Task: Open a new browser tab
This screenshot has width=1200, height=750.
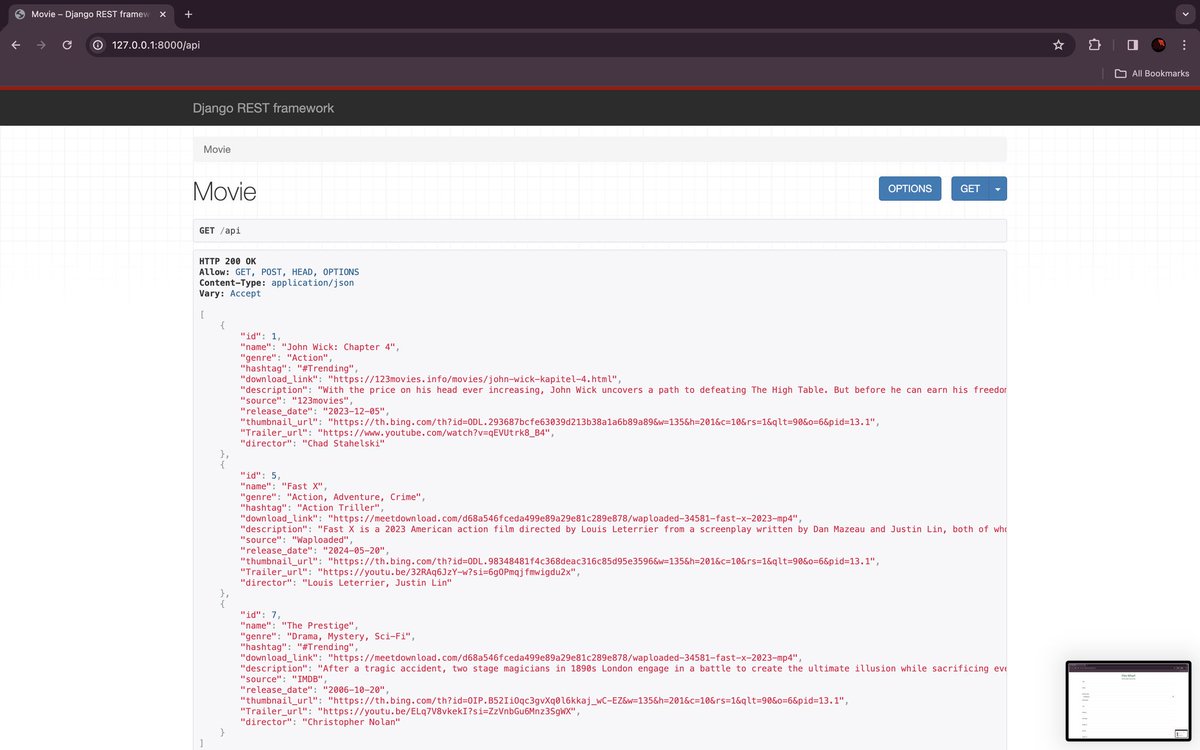Action: coord(187,15)
